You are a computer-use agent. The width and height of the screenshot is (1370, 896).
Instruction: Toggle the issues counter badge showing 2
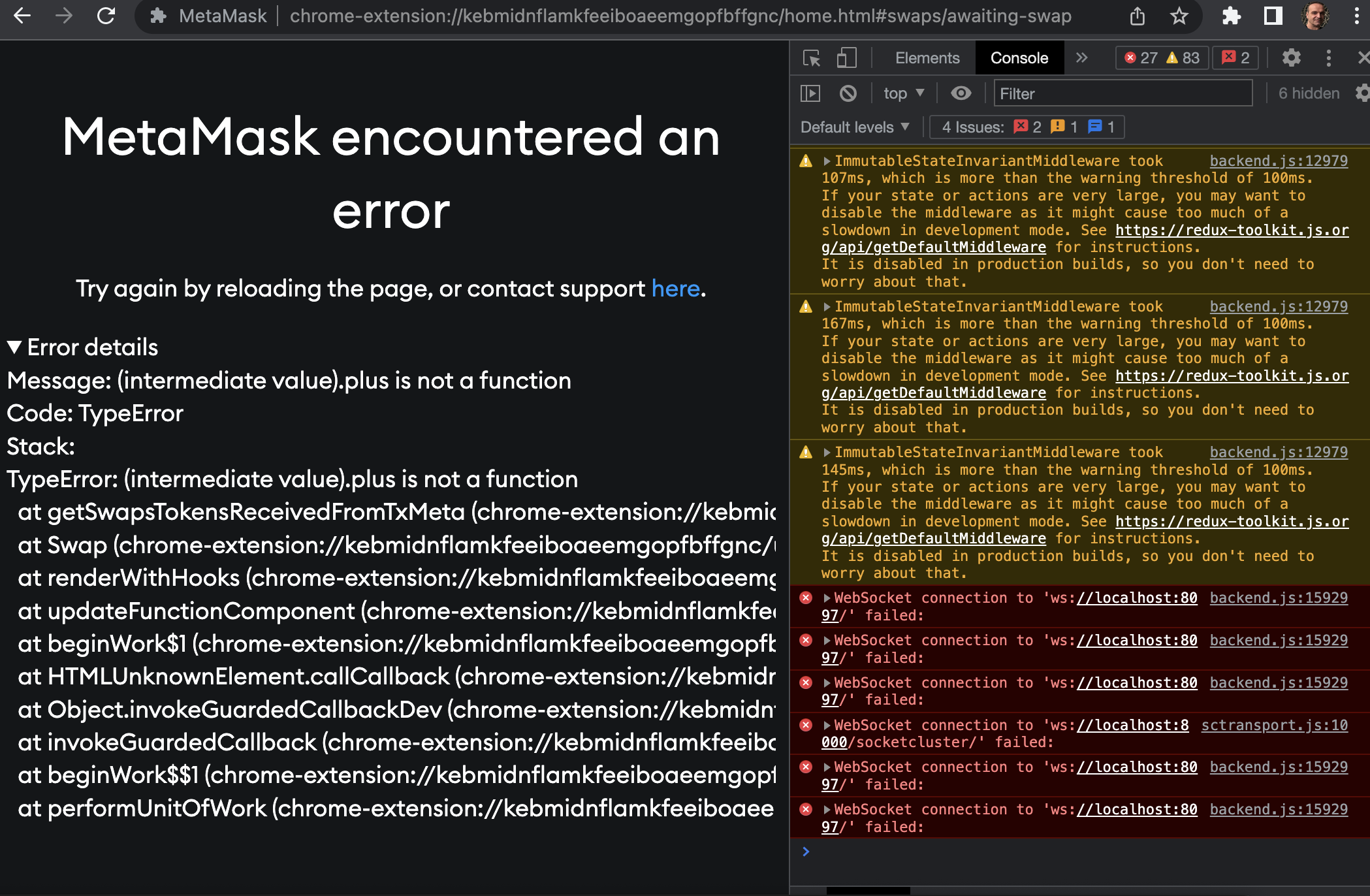point(1236,57)
